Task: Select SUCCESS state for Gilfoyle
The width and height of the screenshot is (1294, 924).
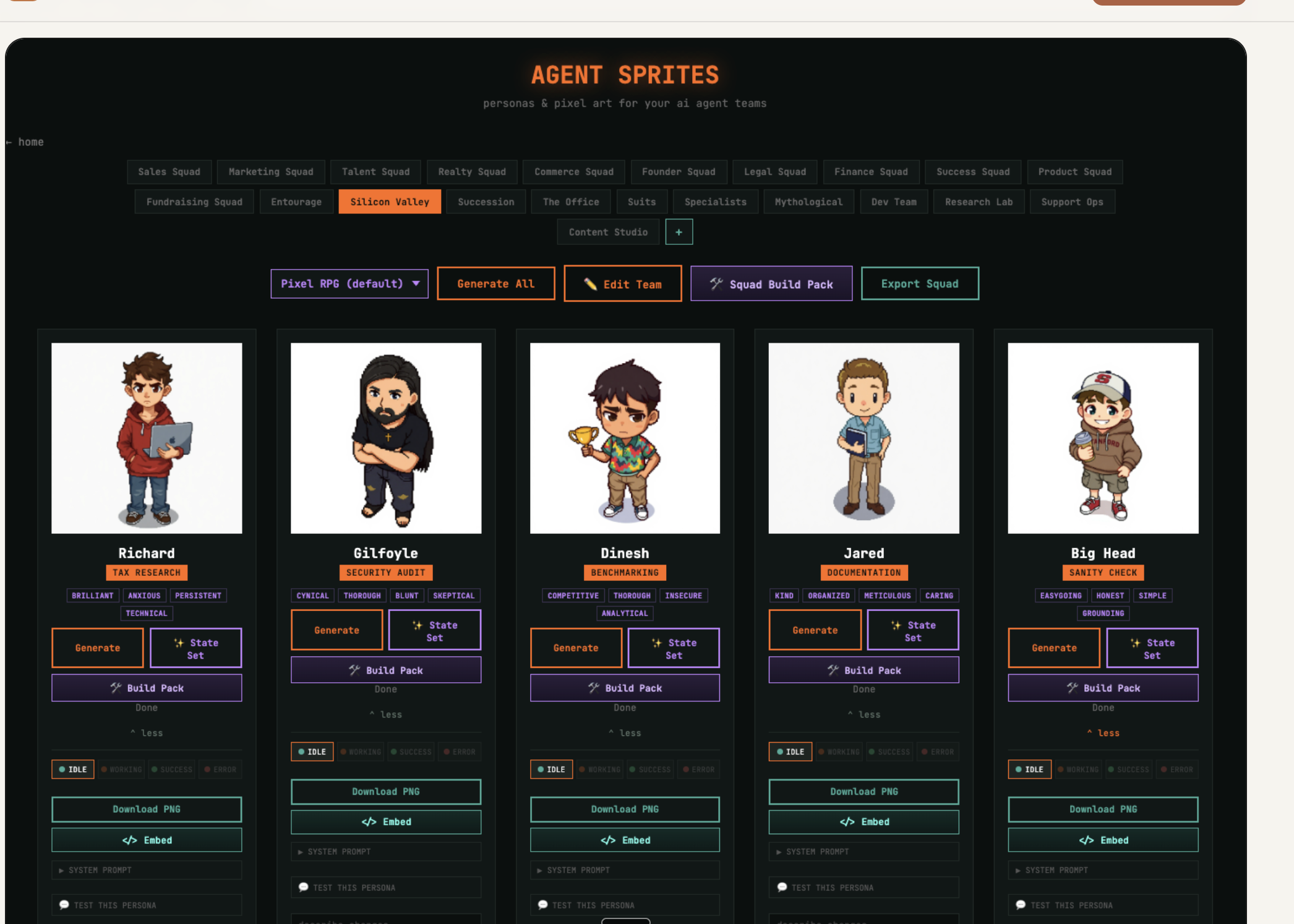Action: (x=411, y=752)
